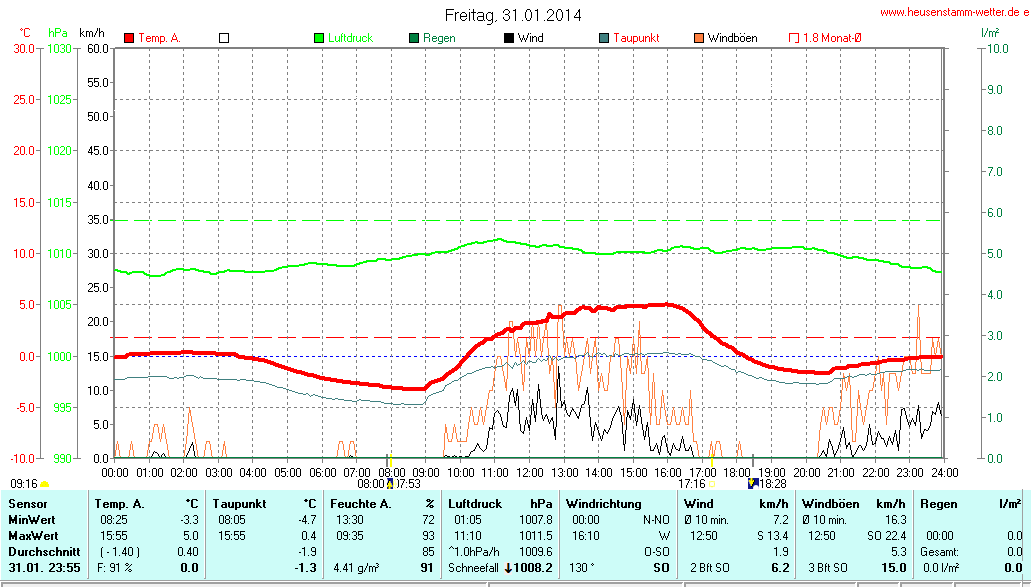Image resolution: width=1034 pixels, height=587 pixels.
Task: Click the current wind speed 6.2
Action: 781,568
